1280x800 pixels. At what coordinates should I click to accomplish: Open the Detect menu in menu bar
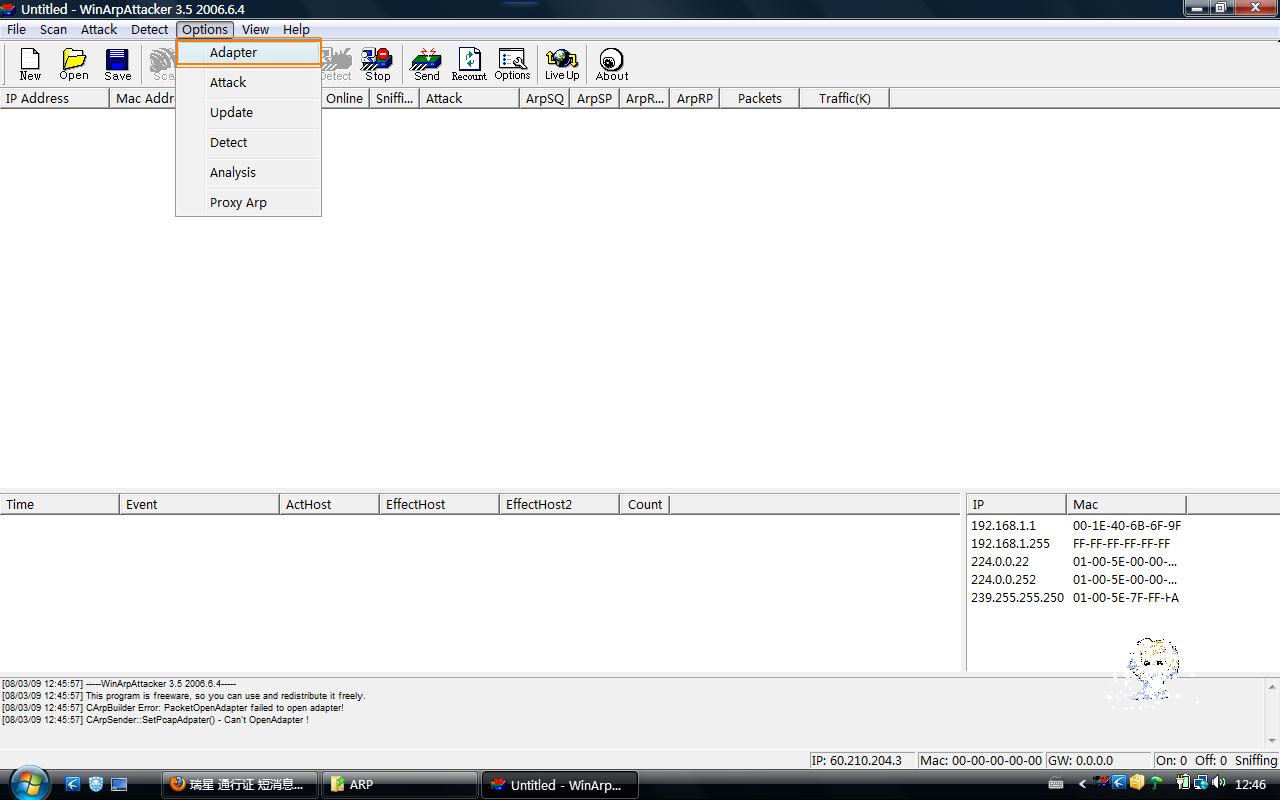click(x=149, y=29)
